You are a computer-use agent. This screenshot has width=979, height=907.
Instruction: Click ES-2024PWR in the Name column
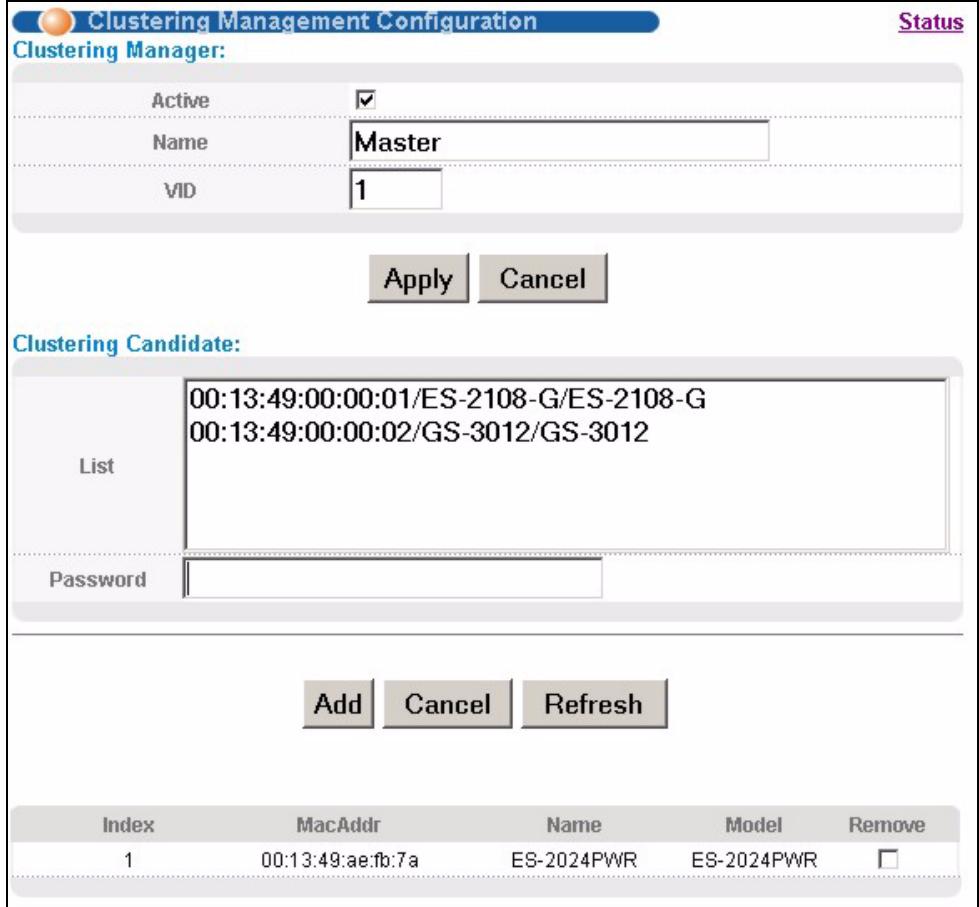point(574,860)
